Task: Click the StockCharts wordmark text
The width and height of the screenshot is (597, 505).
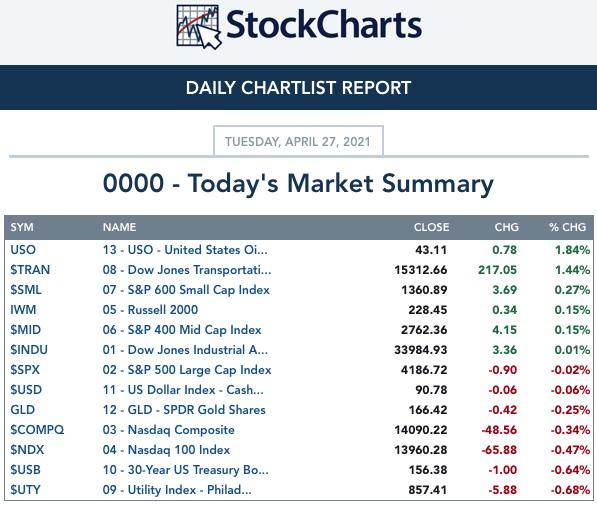Action: 324,25
